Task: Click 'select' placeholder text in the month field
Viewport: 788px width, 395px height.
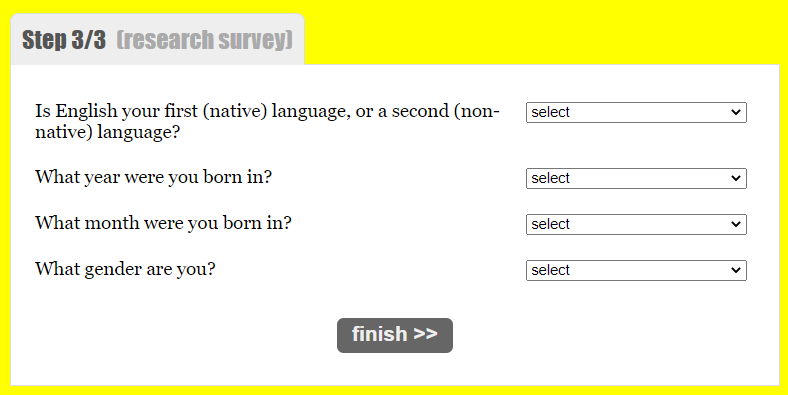Action: [550, 224]
